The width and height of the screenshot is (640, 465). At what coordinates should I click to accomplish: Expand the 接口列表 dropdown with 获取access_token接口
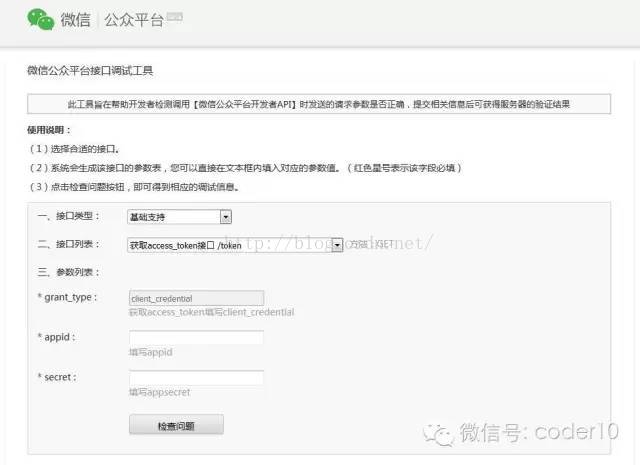coord(235,245)
